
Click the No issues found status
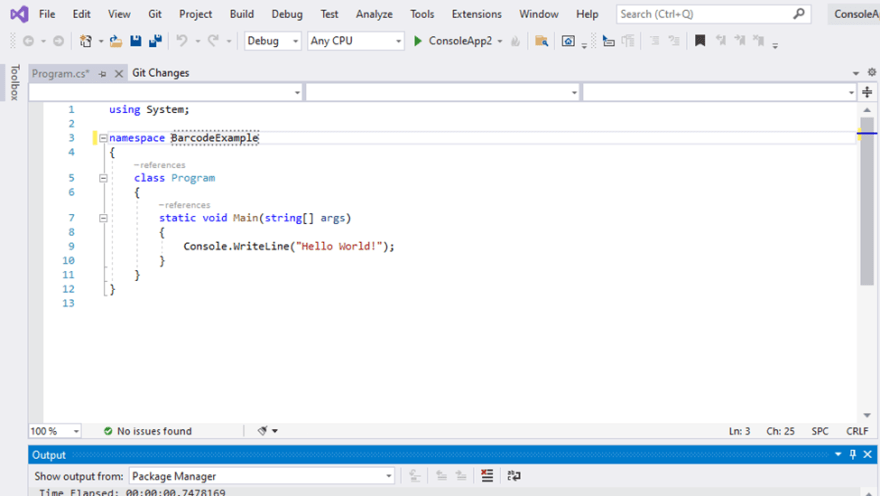point(148,431)
